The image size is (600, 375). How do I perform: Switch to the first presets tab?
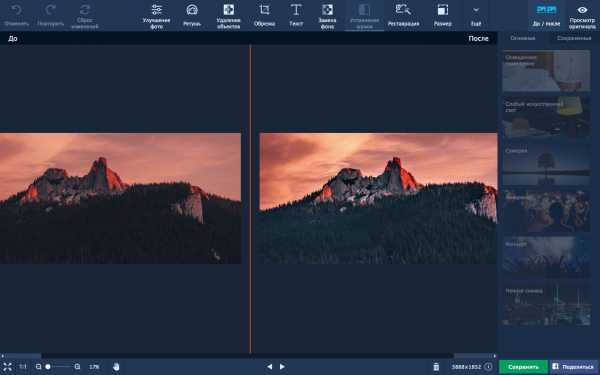point(522,38)
